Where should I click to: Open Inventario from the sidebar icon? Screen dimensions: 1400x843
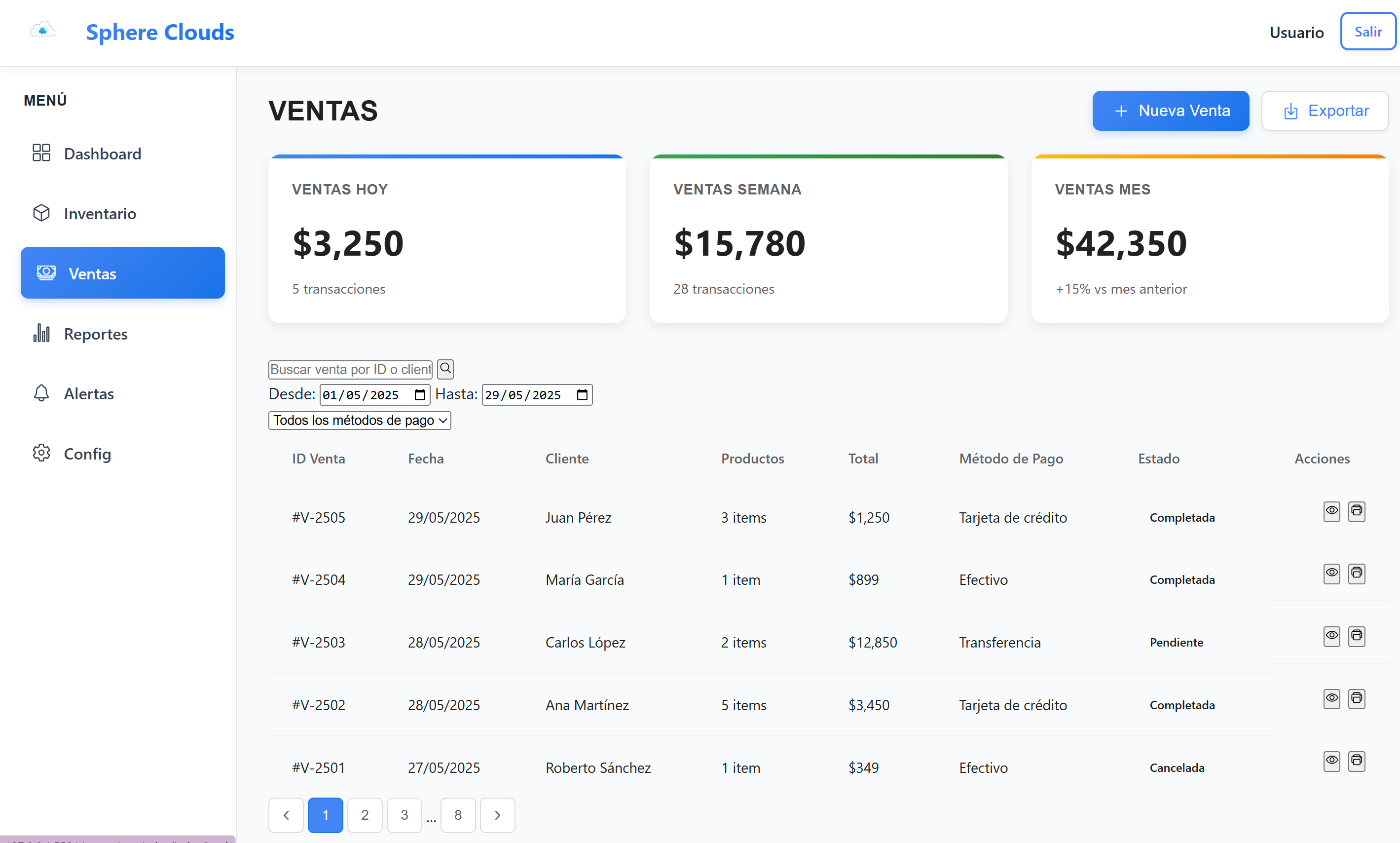[x=41, y=213]
